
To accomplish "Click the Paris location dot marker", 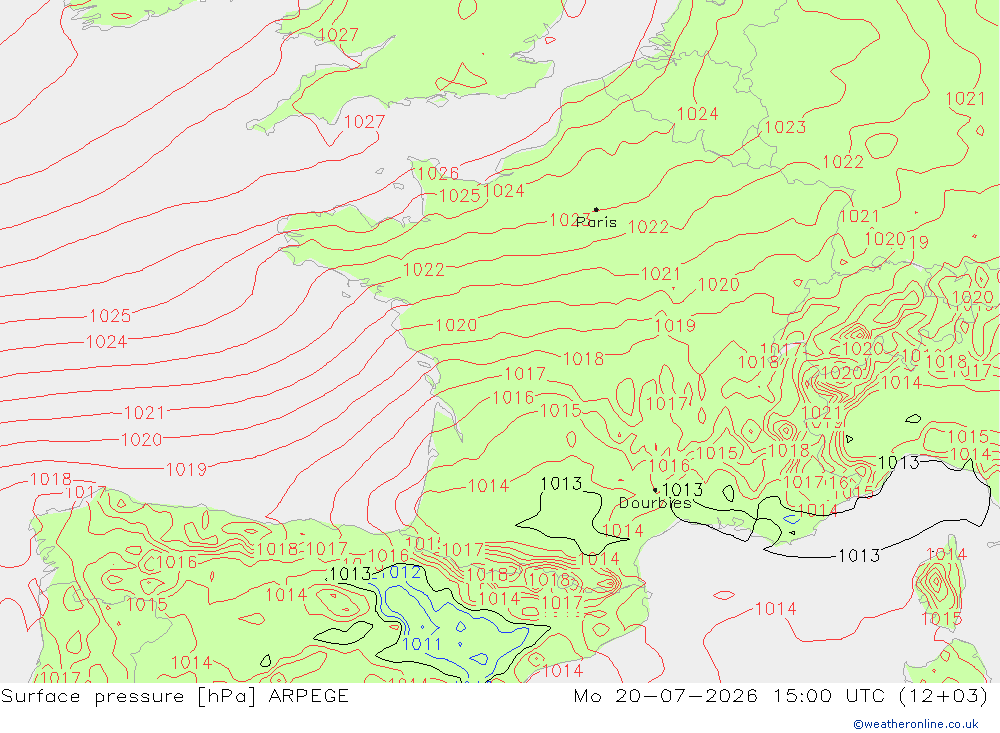I will click(x=596, y=209).
